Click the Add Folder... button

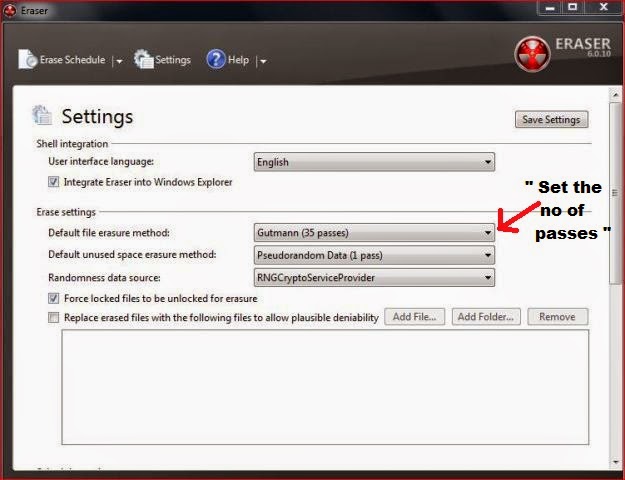(x=486, y=317)
